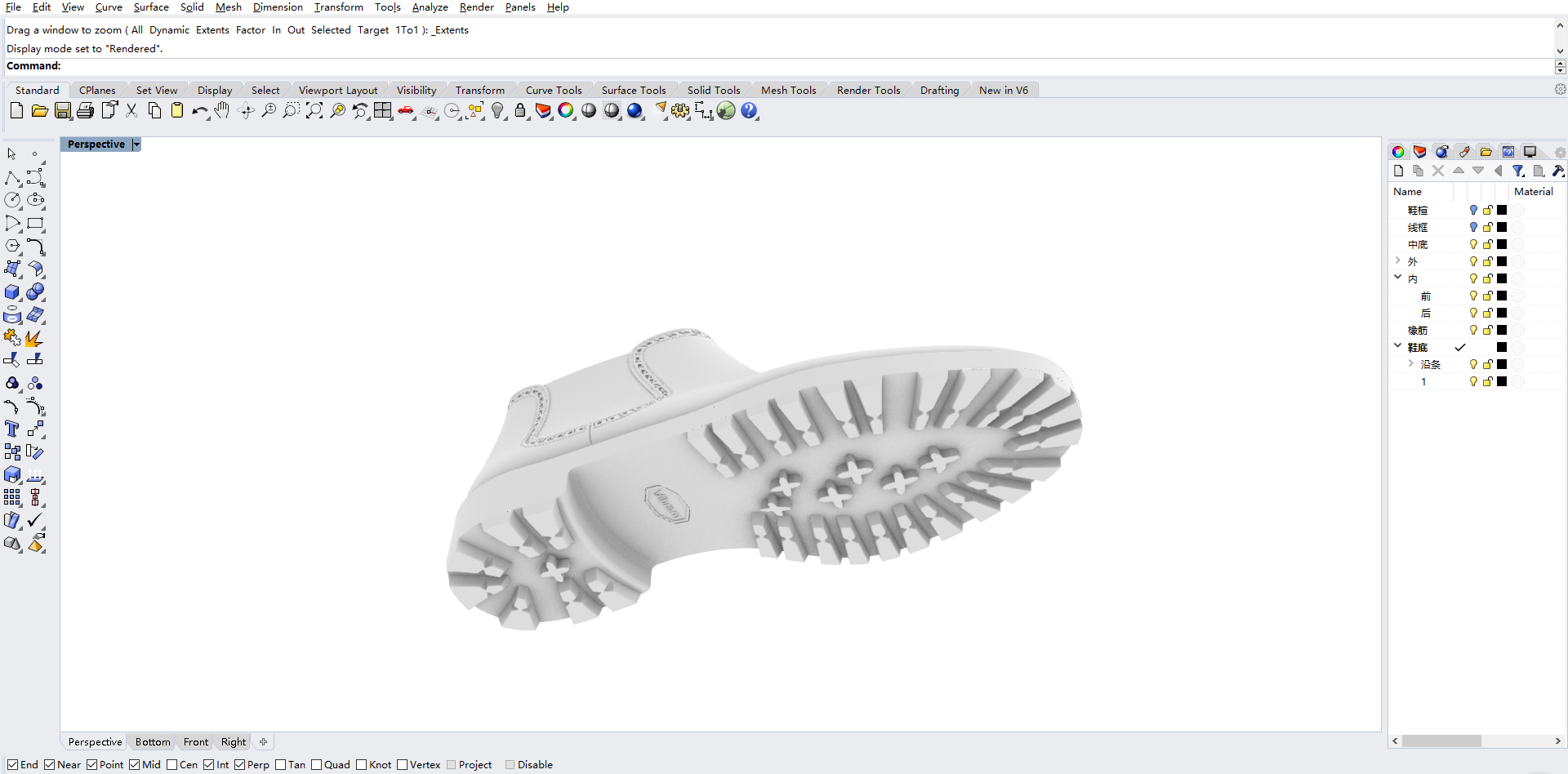Image resolution: width=1568 pixels, height=774 pixels.
Task: Toggle the Quad osnap checkbox
Action: pos(317,765)
